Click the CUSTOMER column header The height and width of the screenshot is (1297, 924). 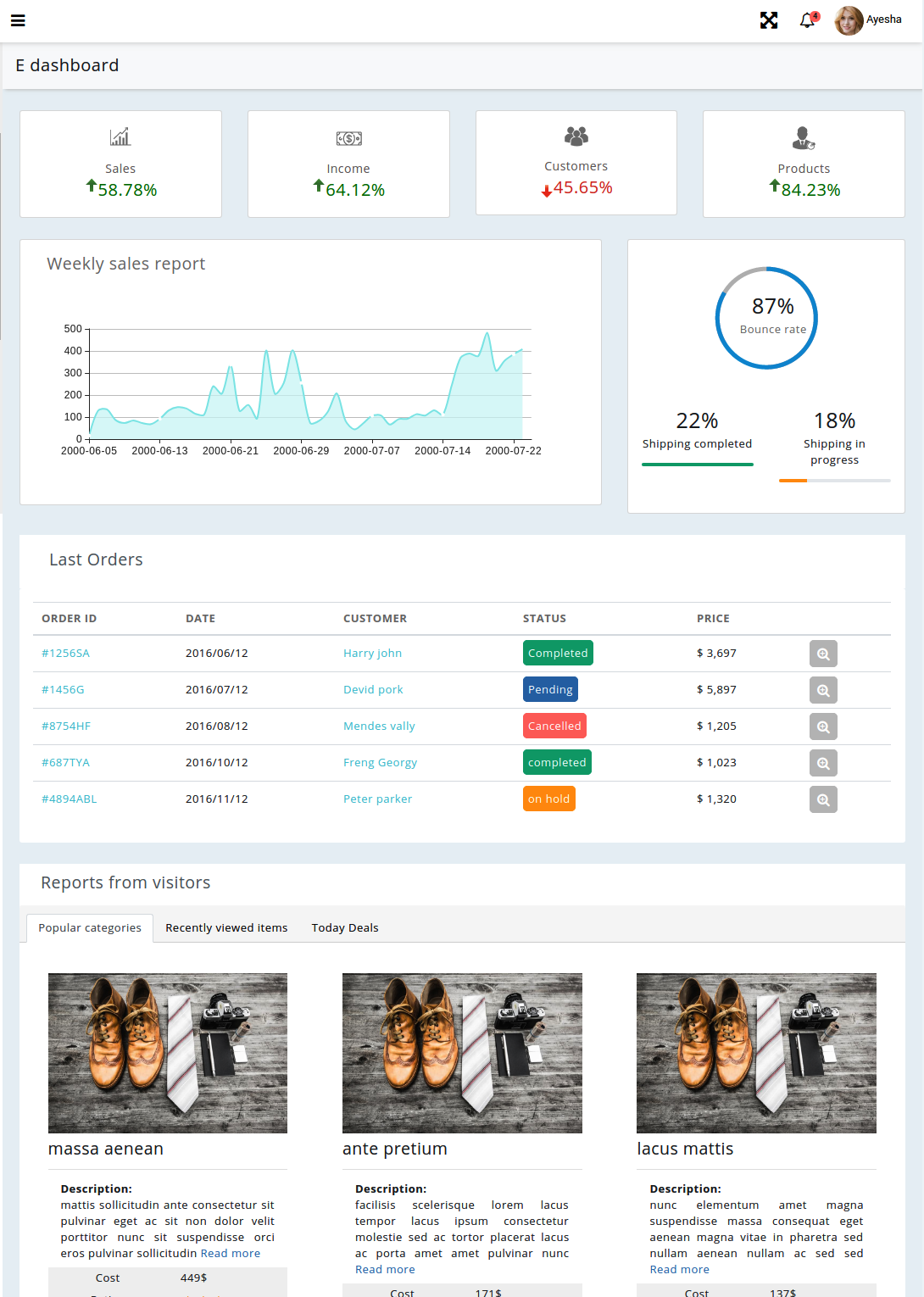point(375,619)
